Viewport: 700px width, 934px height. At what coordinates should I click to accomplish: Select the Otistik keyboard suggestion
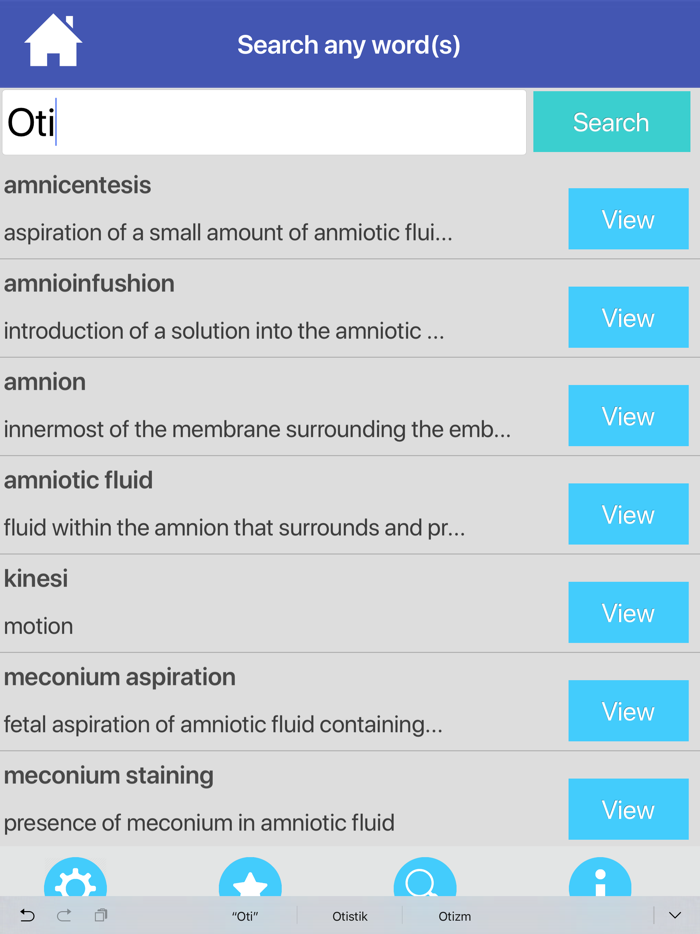[x=350, y=915]
